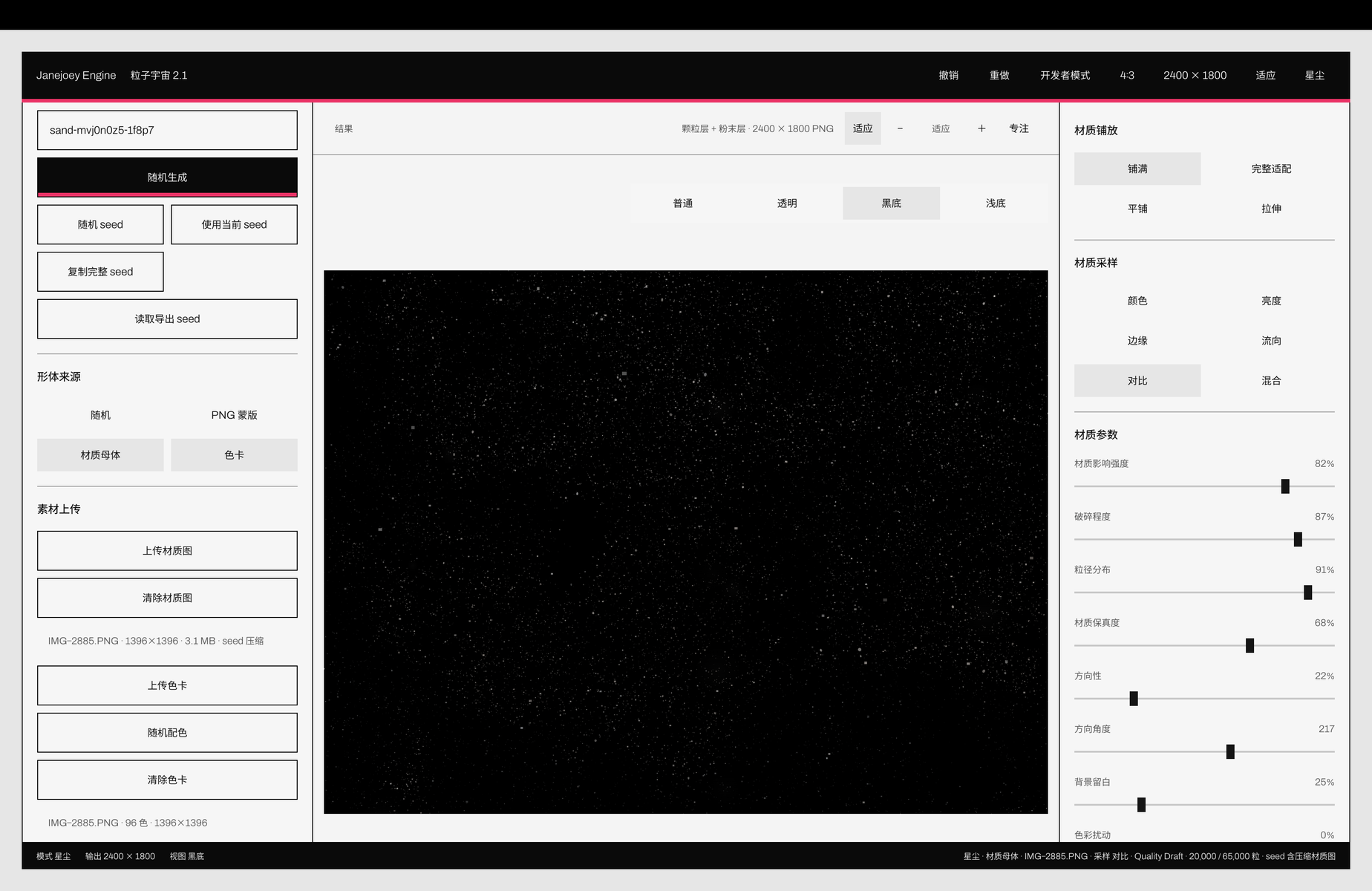Select 平铺 material placement
This screenshot has height=891, width=1372.
pos(1137,209)
